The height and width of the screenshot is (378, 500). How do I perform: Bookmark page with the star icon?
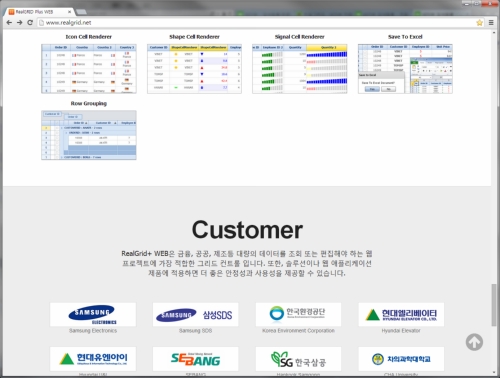click(x=479, y=23)
